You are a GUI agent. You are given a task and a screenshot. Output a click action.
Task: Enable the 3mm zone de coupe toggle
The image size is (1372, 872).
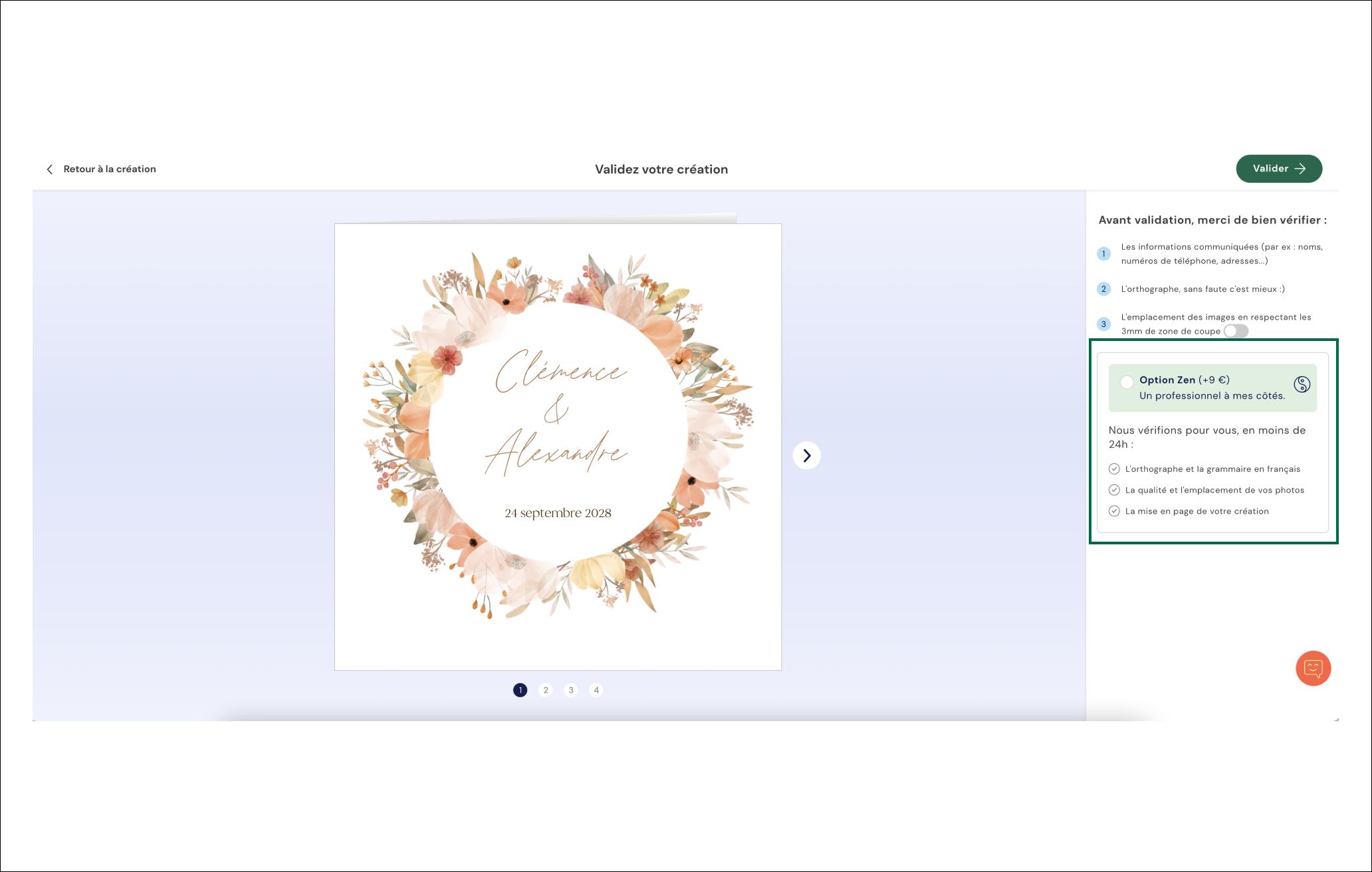[x=1236, y=331]
